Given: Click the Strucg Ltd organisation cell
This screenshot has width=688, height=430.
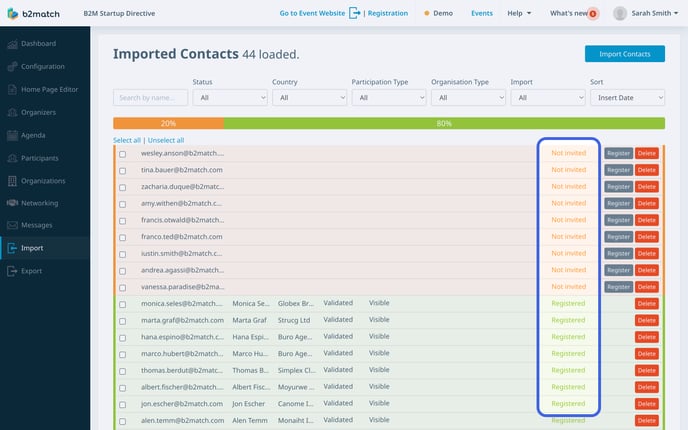Looking at the screenshot, I should [x=294, y=320].
